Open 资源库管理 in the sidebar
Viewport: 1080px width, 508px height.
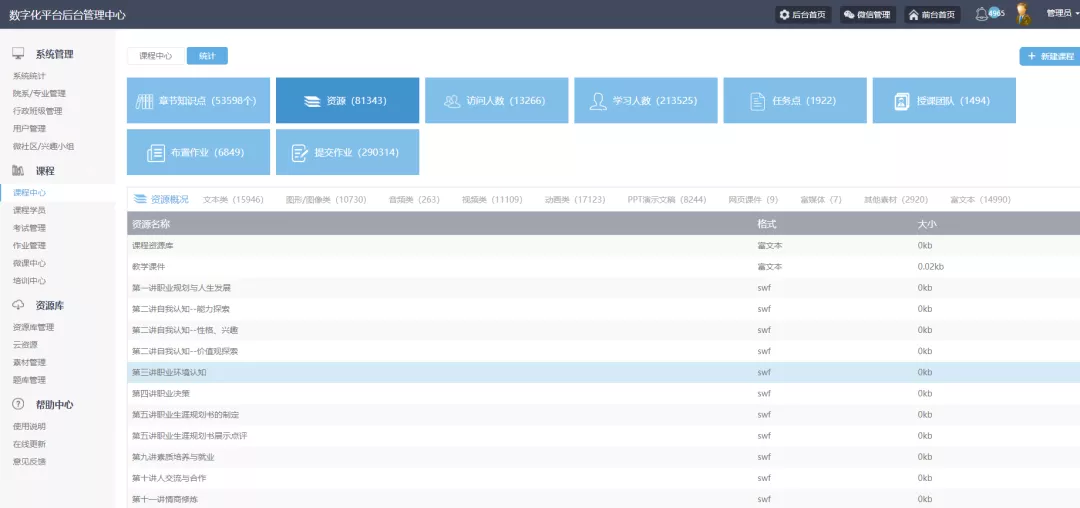click(x=33, y=327)
